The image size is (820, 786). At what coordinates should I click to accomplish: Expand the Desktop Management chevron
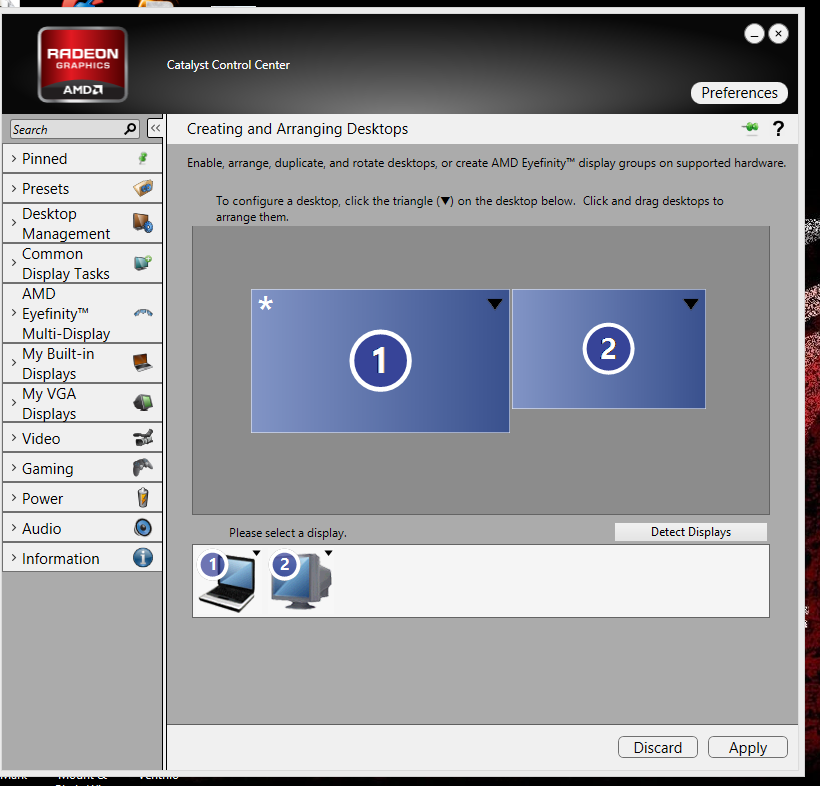click(14, 223)
